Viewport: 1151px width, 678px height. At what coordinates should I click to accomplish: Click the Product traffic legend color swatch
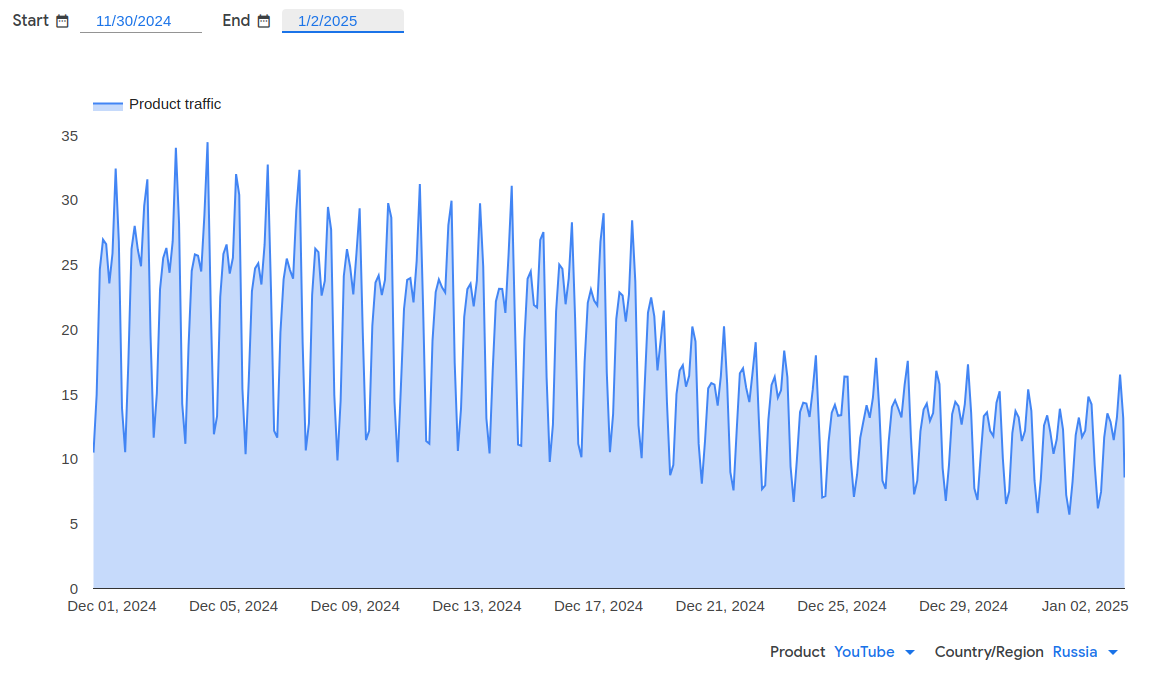tap(108, 106)
